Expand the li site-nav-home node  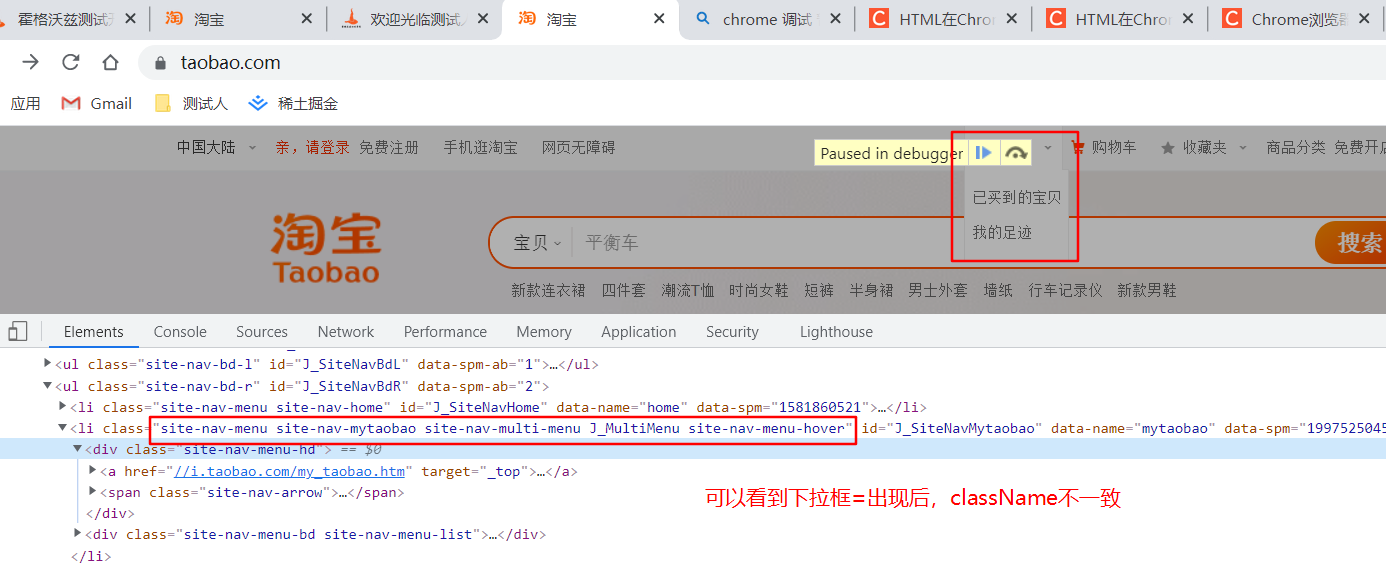click(63, 407)
